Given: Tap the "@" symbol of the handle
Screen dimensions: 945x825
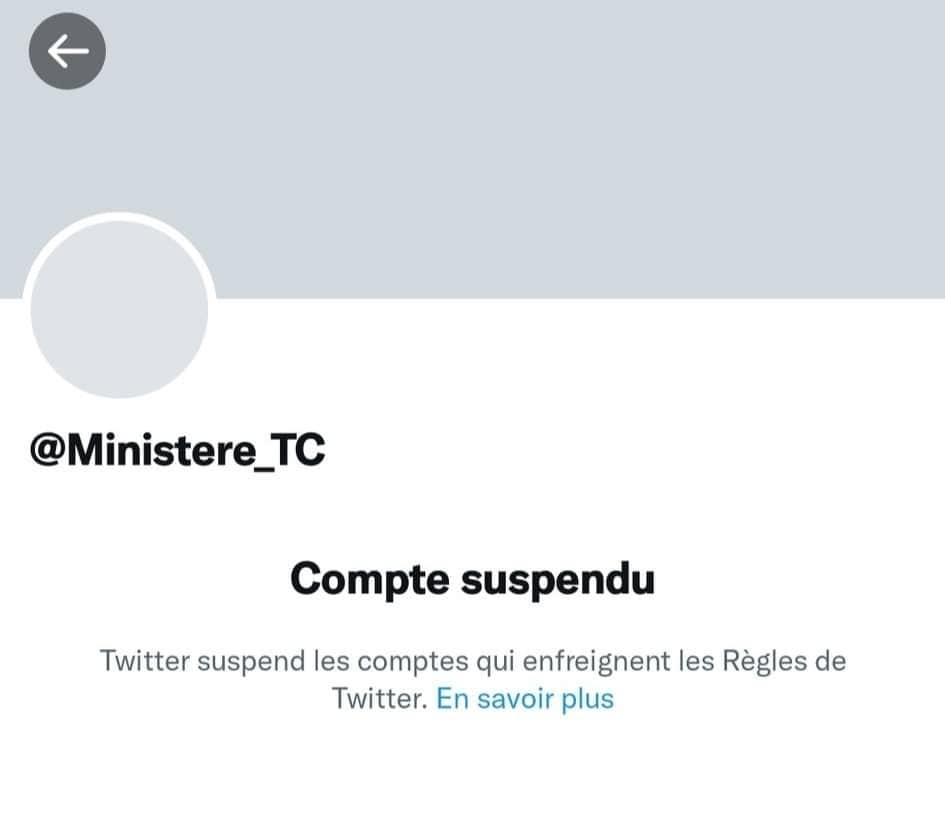Looking at the screenshot, I should pyautogui.click(x=47, y=450).
